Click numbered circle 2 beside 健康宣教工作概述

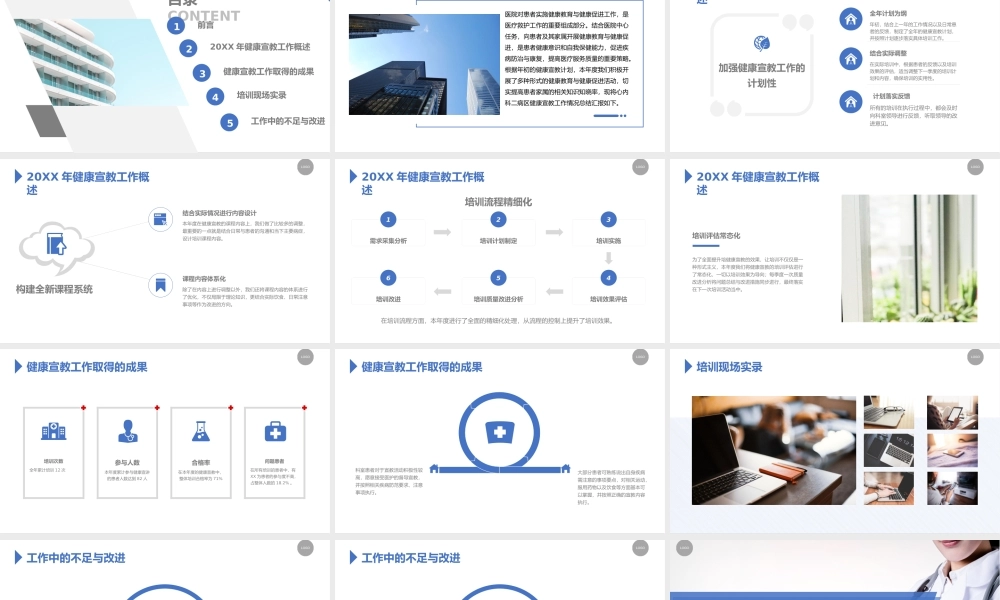[x=186, y=49]
